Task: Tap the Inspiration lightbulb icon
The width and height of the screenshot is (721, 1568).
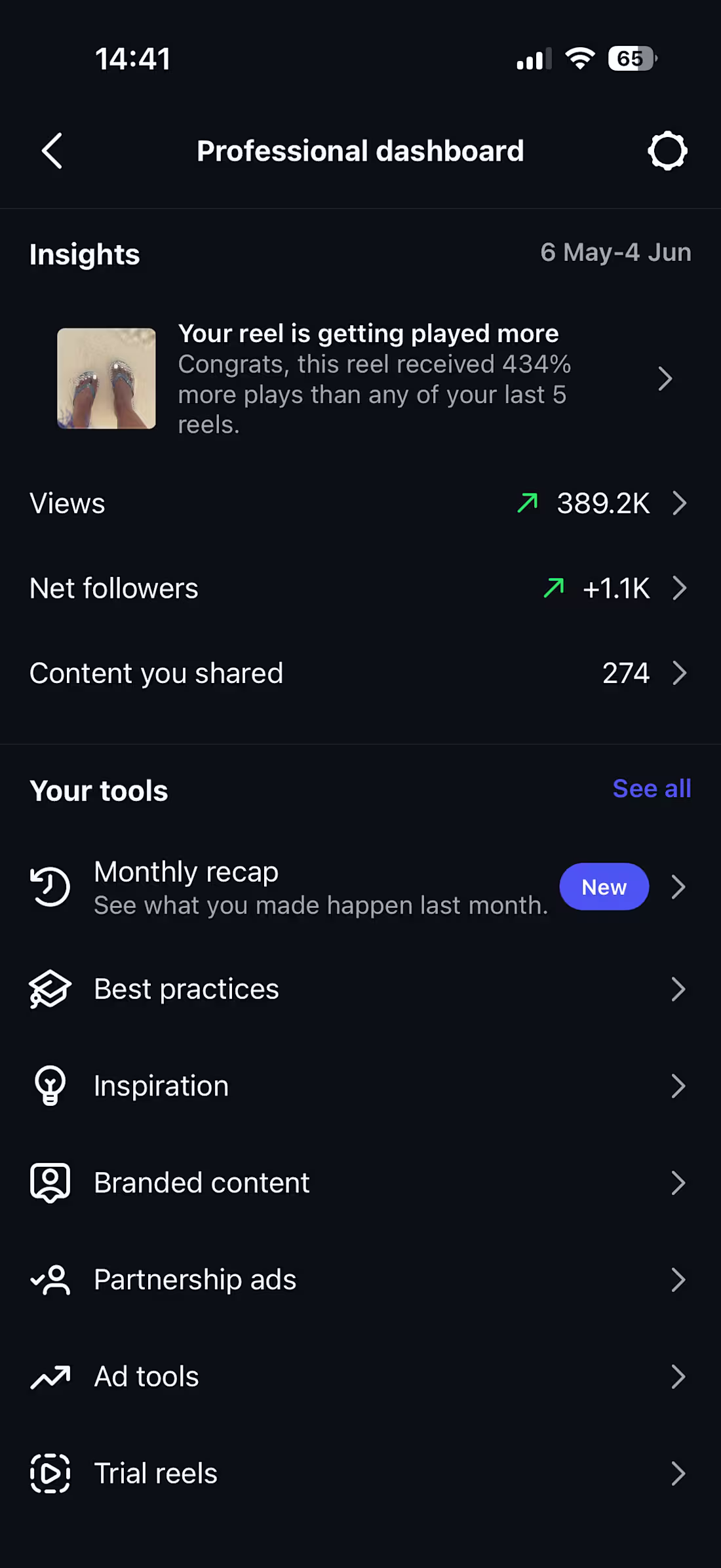Action: [x=50, y=1086]
